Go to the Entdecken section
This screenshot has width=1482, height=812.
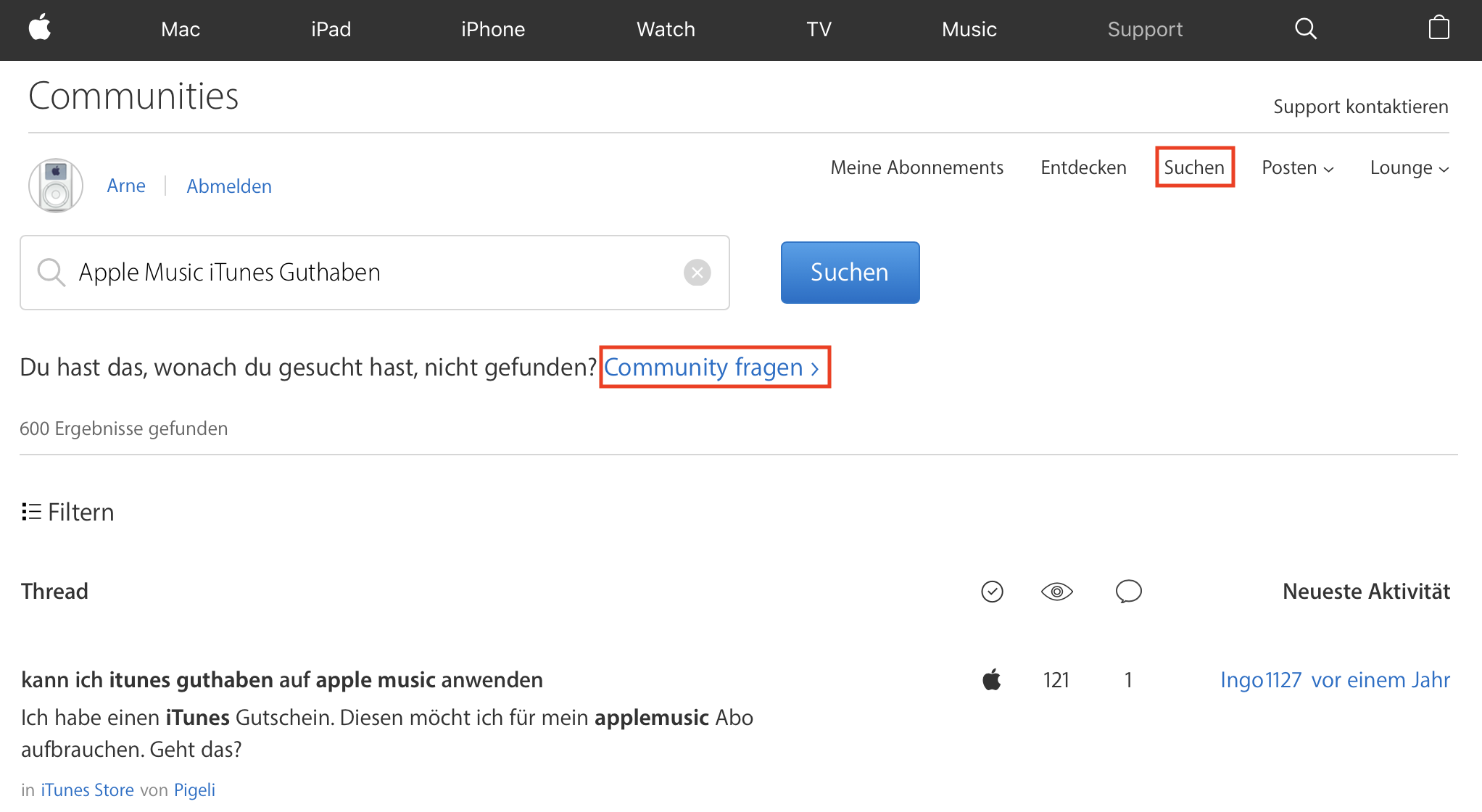click(x=1083, y=168)
